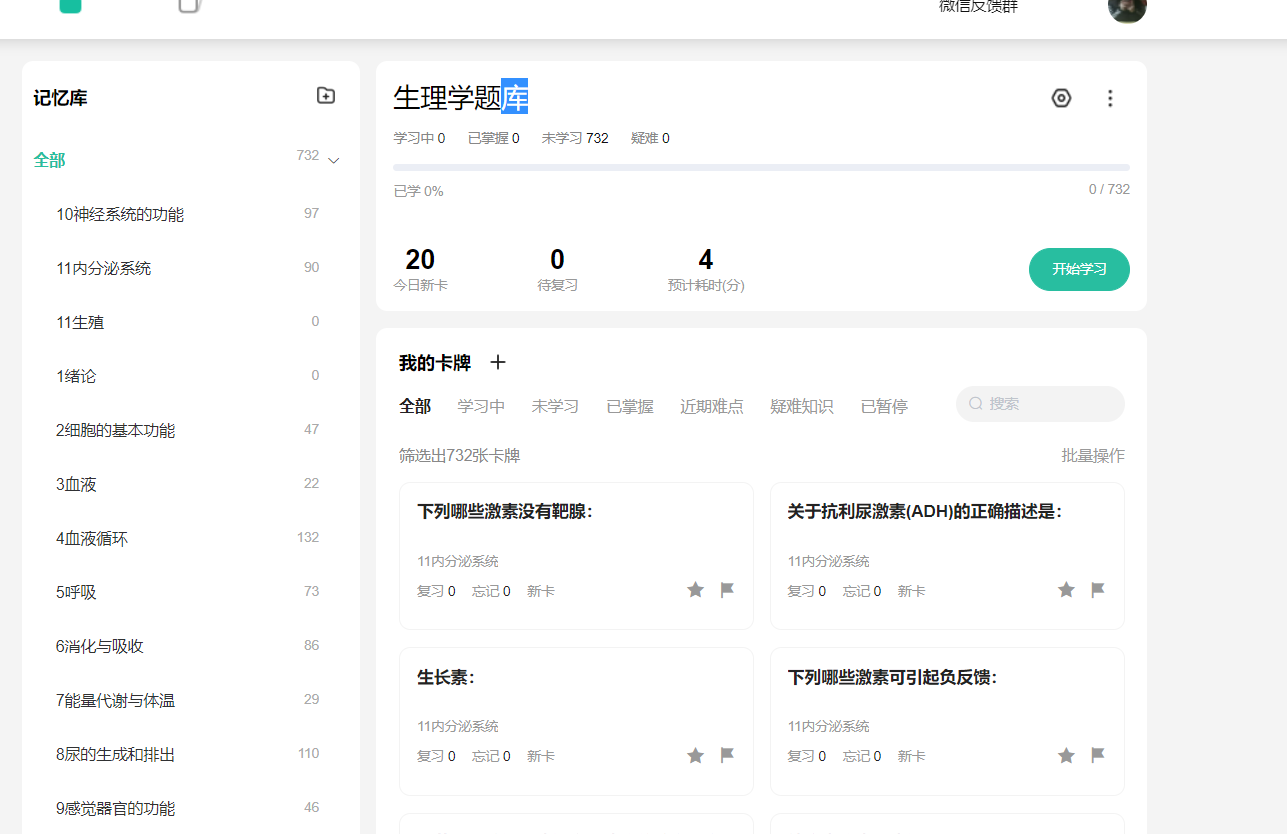Select 全部 in the memory library
This screenshot has height=834, width=1287.
[x=50, y=160]
